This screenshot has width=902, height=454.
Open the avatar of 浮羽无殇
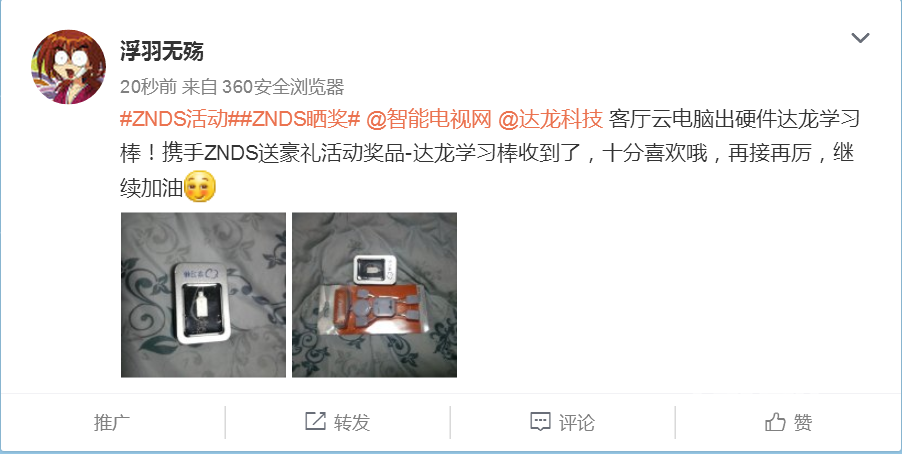click(x=68, y=67)
